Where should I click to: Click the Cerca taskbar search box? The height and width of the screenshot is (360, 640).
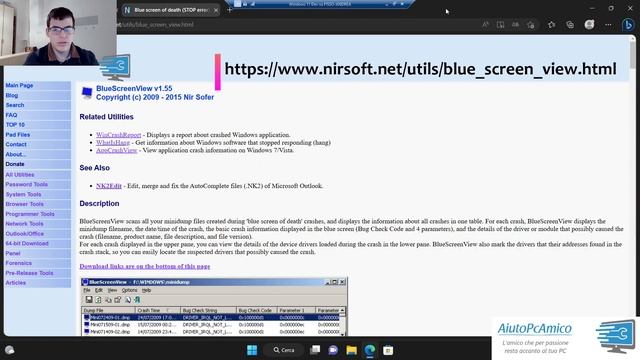[x=284, y=350]
